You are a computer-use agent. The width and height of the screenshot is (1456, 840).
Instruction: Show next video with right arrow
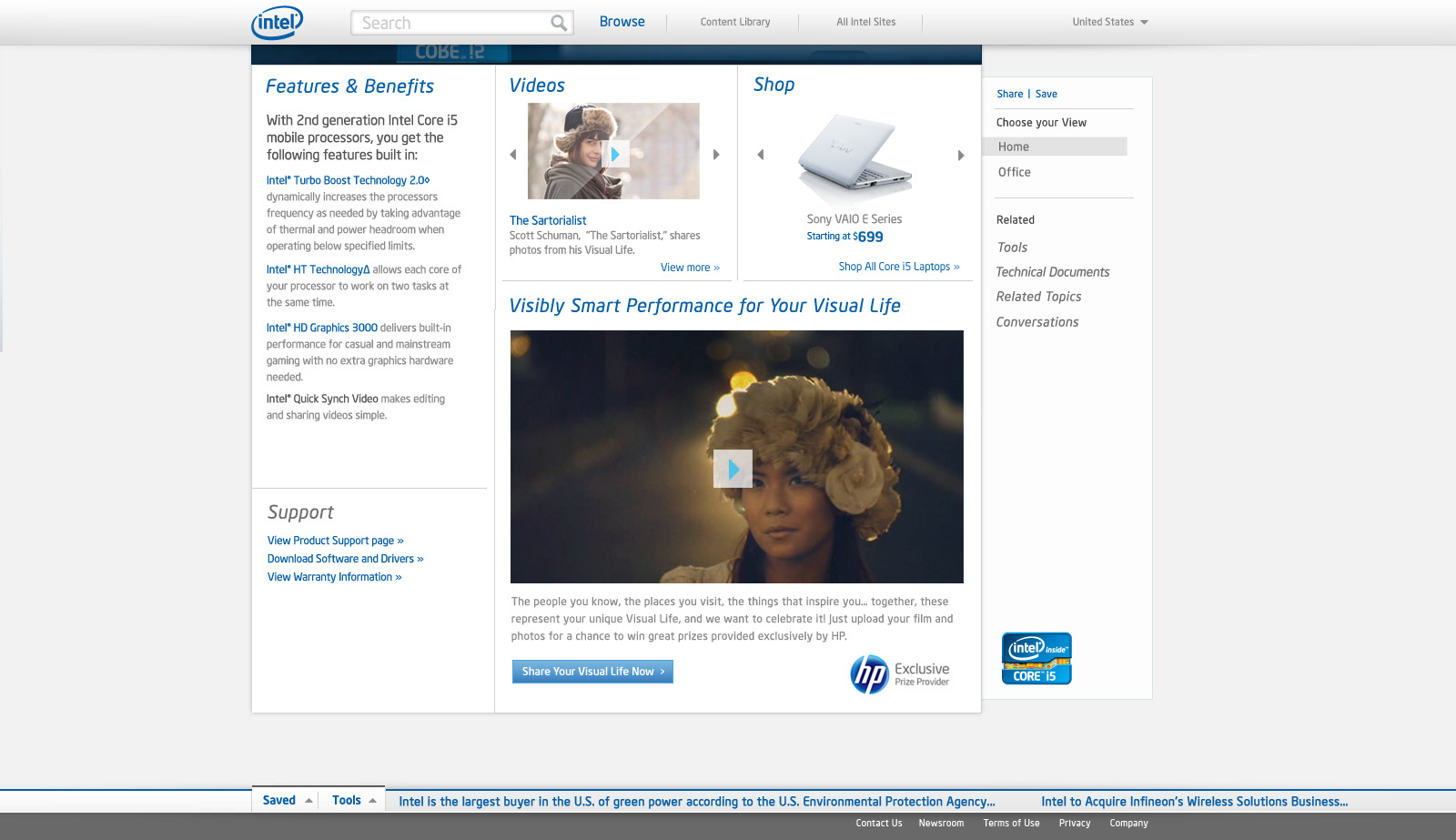(x=716, y=155)
